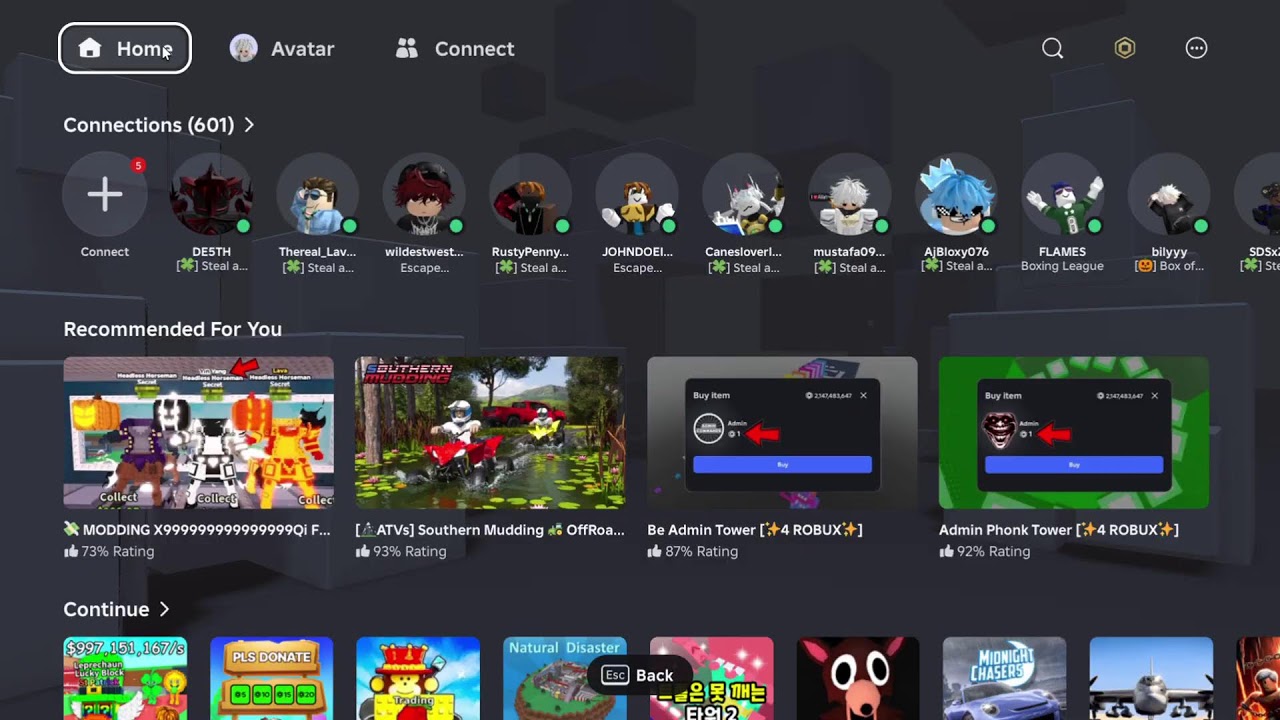Viewport: 1280px width, 720px height.
Task: Click the plus Connect button
Action: (x=105, y=194)
